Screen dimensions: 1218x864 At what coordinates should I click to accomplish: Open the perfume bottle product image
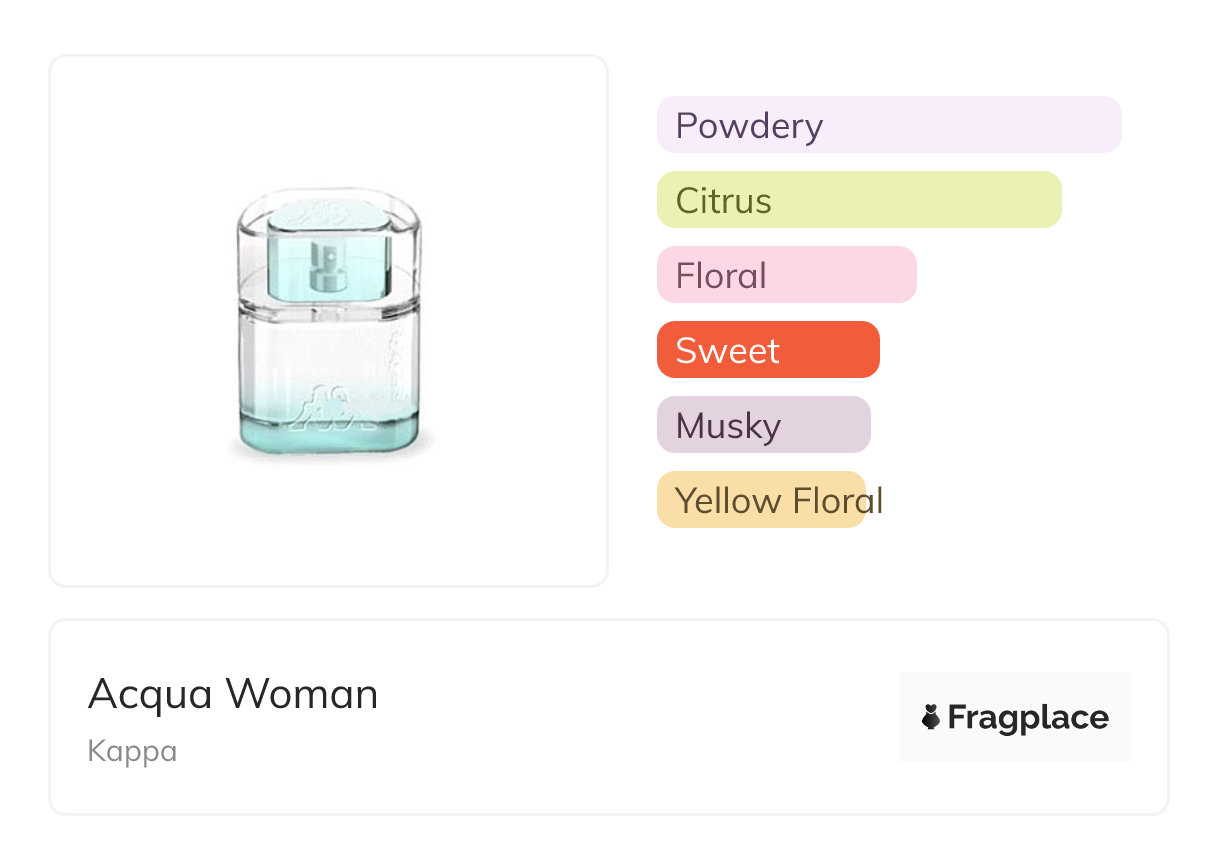pos(328,322)
